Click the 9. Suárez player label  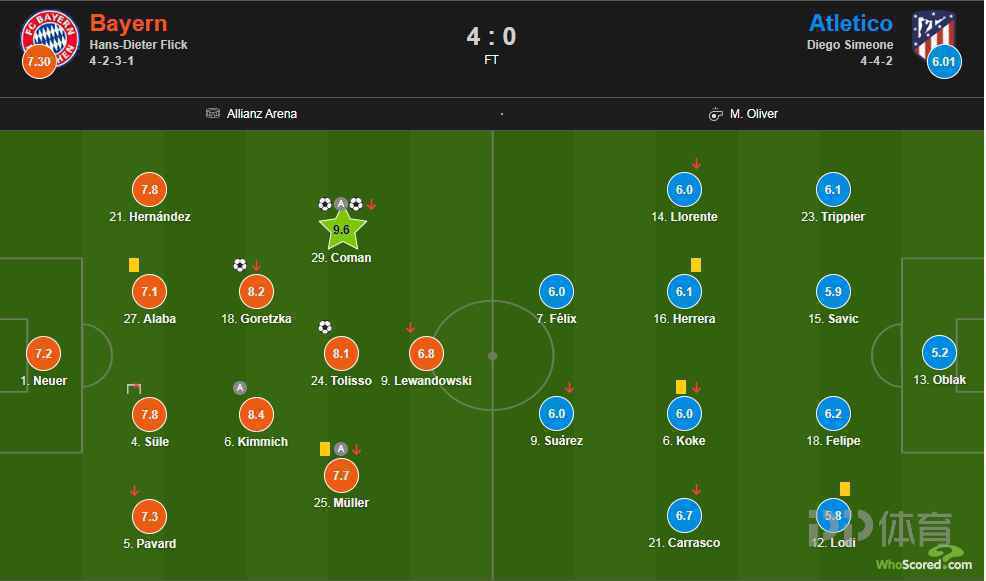[x=557, y=441]
